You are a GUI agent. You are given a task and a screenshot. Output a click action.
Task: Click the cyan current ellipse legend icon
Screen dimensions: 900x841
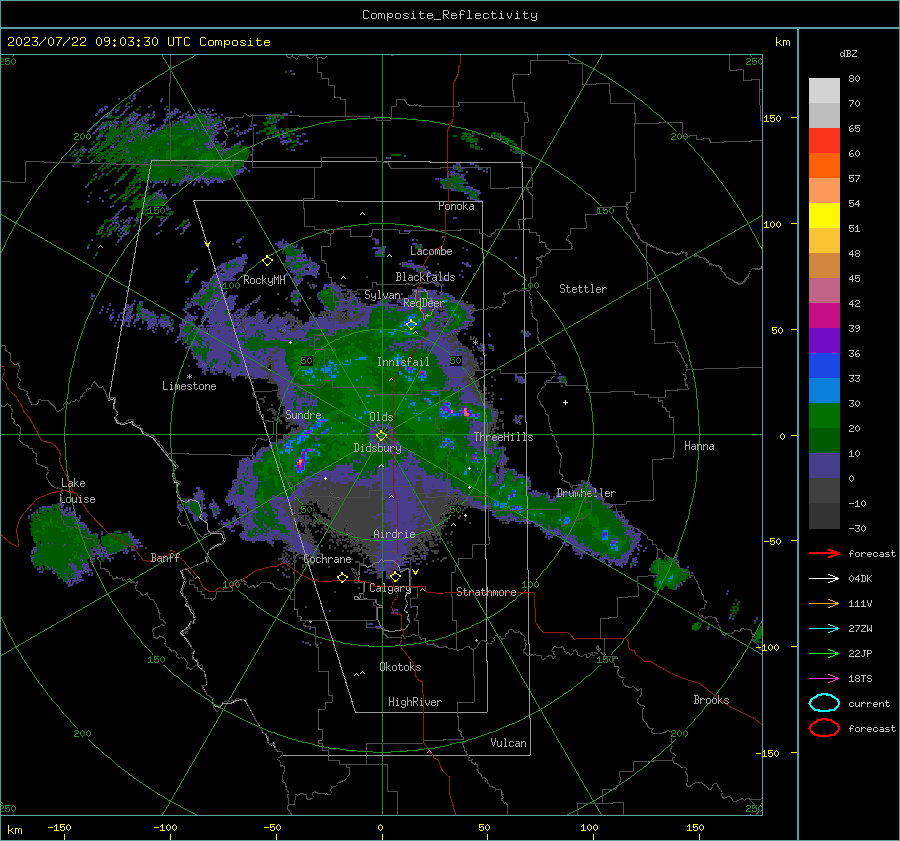824,703
